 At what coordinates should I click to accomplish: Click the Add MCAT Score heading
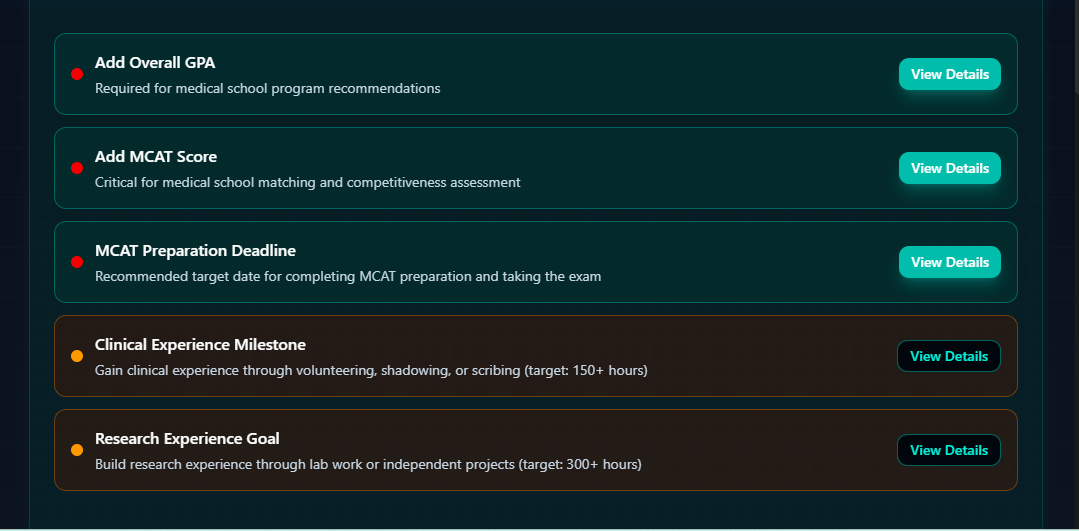click(156, 157)
